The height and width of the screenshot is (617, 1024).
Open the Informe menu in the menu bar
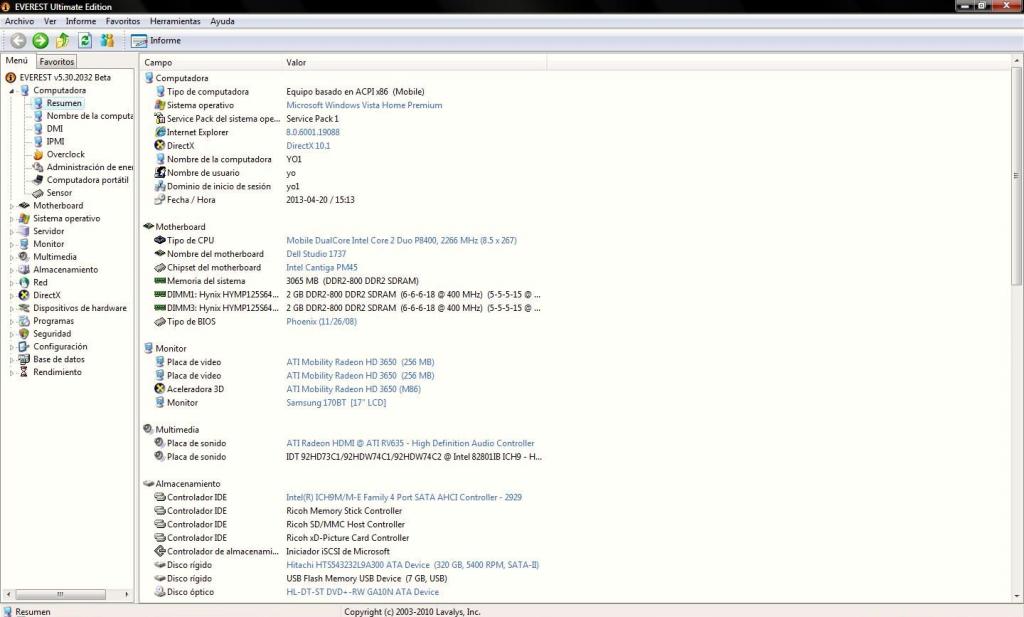(81, 21)
